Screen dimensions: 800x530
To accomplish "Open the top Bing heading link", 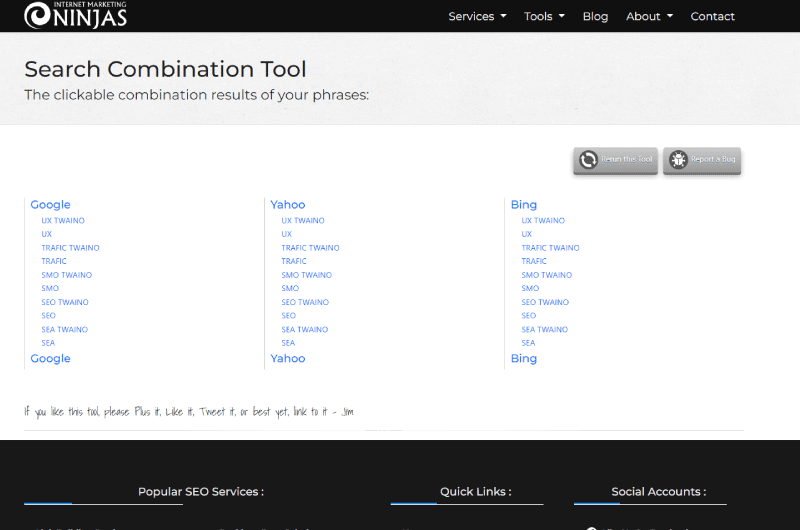I will tap(524, 205).
